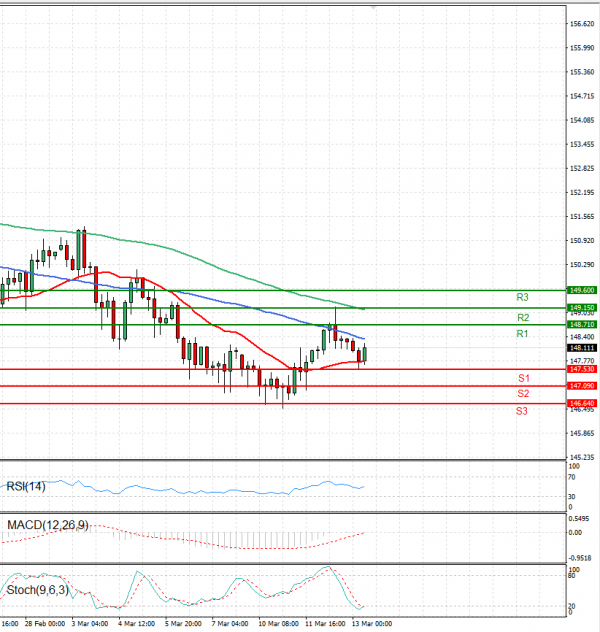The height and width of the screenshot is (632, 600).
Task: Click the 152.825 price axis value
Action: pos(582,168)
